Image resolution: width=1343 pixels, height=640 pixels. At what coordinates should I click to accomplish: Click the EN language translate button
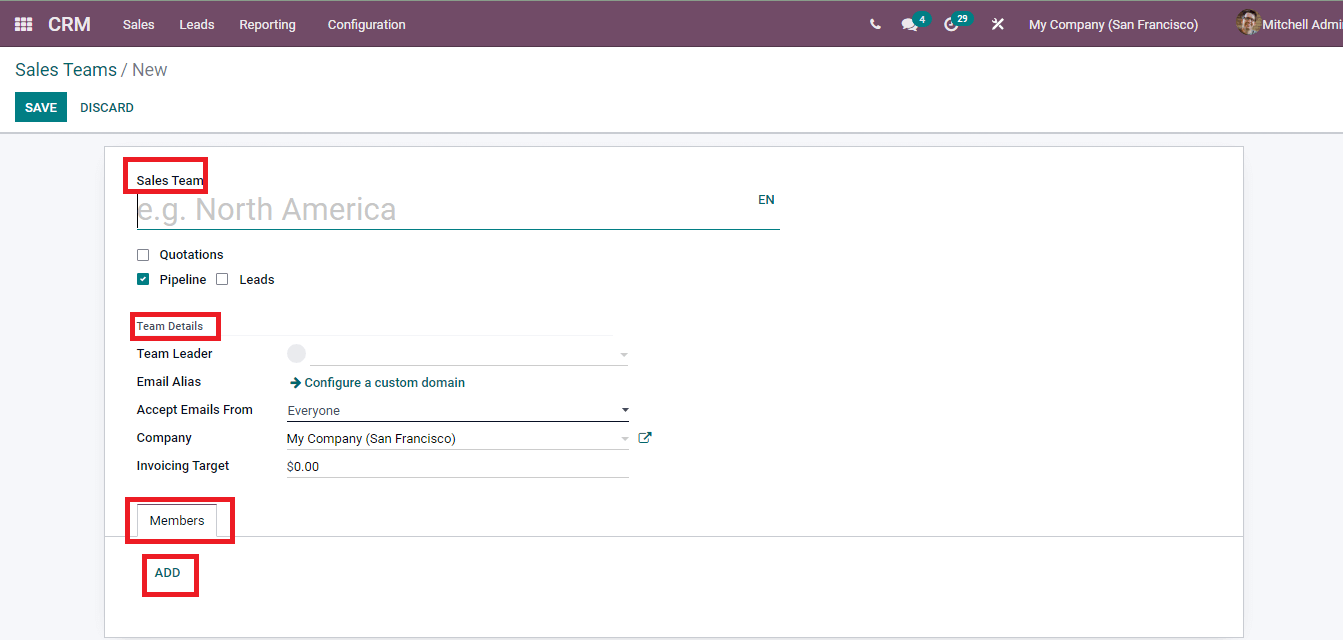pos(766,200)
